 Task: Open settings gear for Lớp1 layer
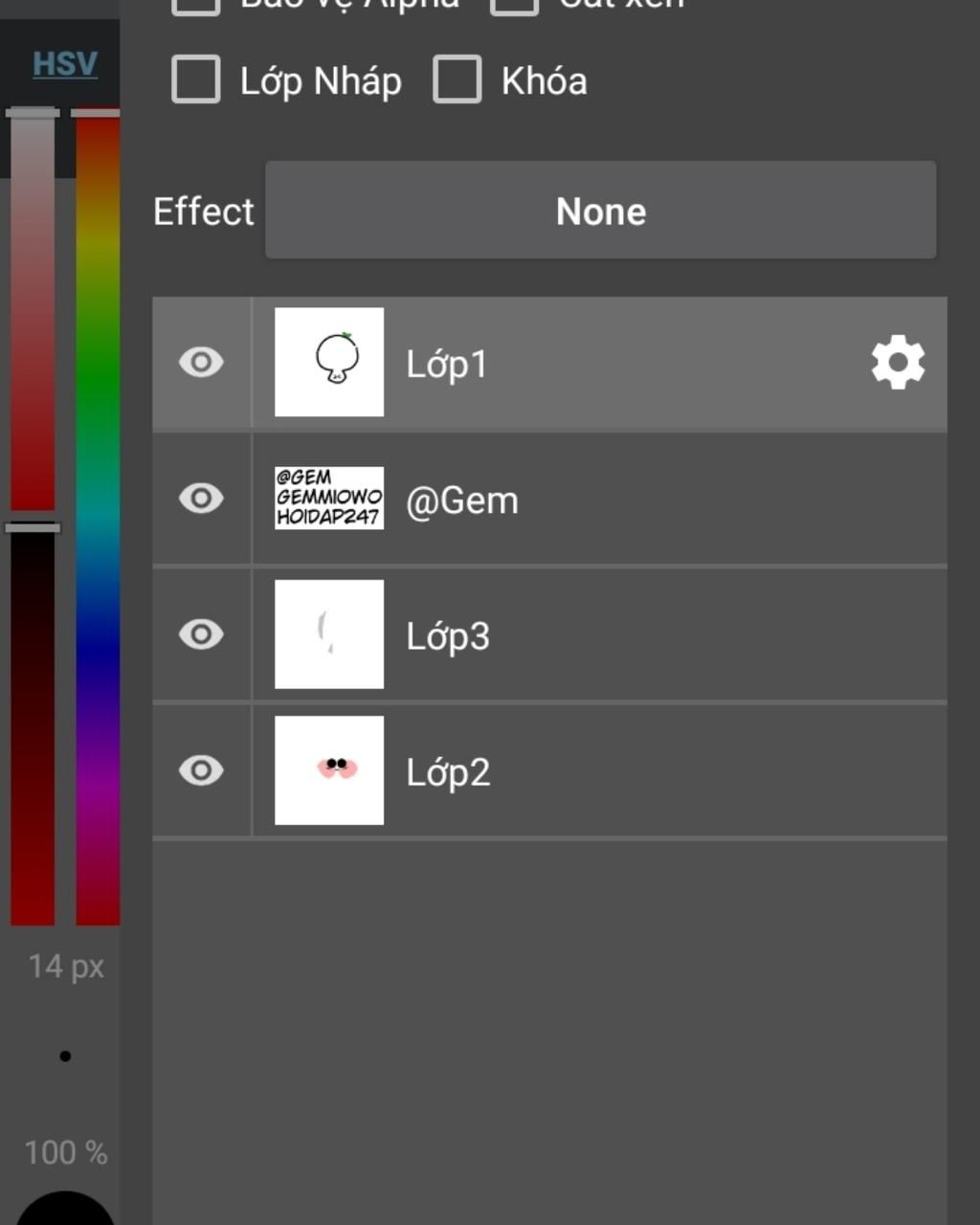(898, 363)
